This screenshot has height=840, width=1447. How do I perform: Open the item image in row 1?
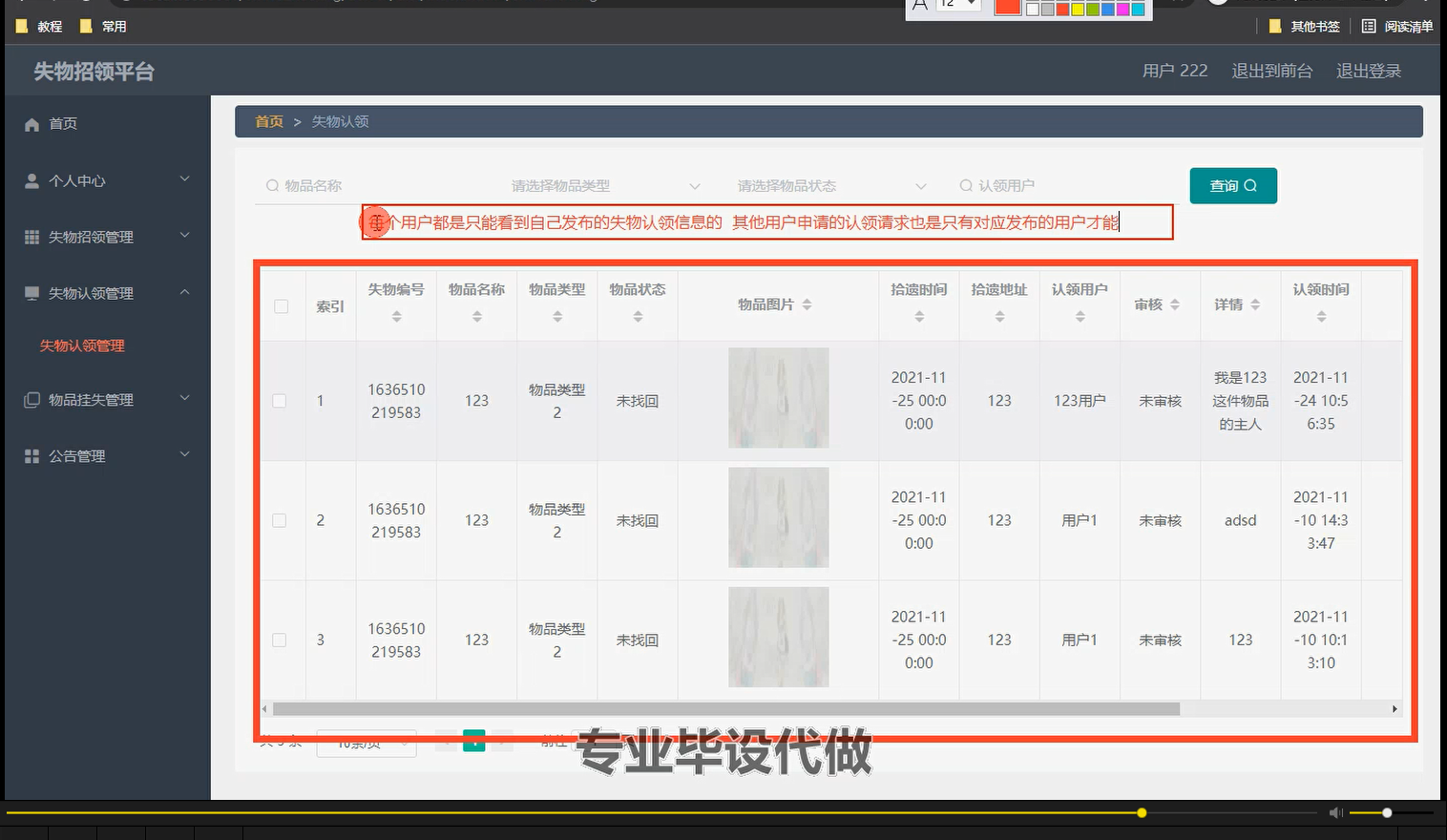779,398
